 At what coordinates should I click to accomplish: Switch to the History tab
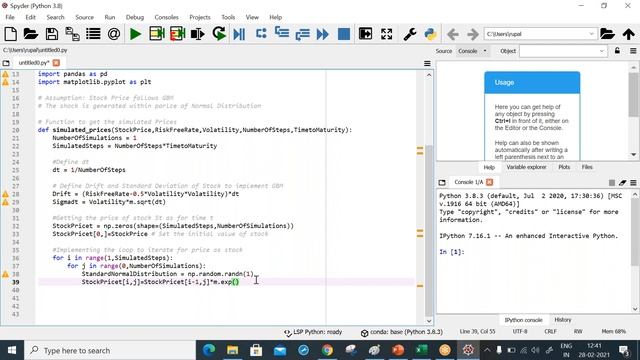[563, 320]
